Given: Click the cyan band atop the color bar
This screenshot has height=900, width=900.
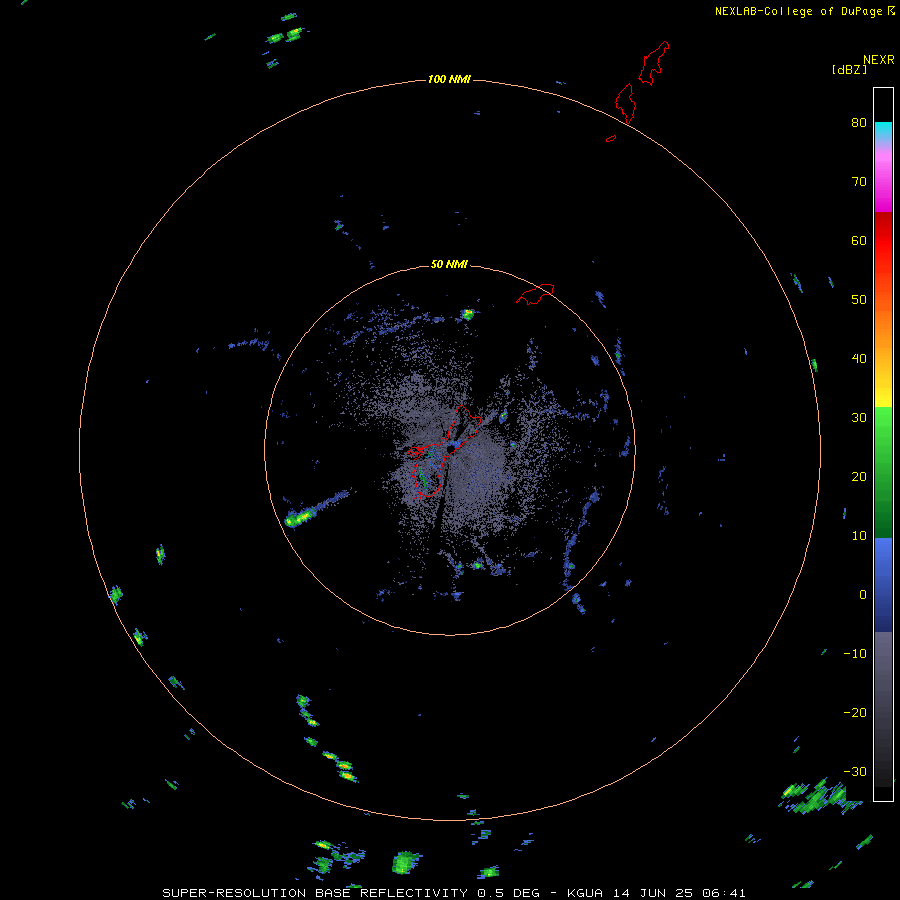Looking at the screenshot, I should [x=883, y=131].
